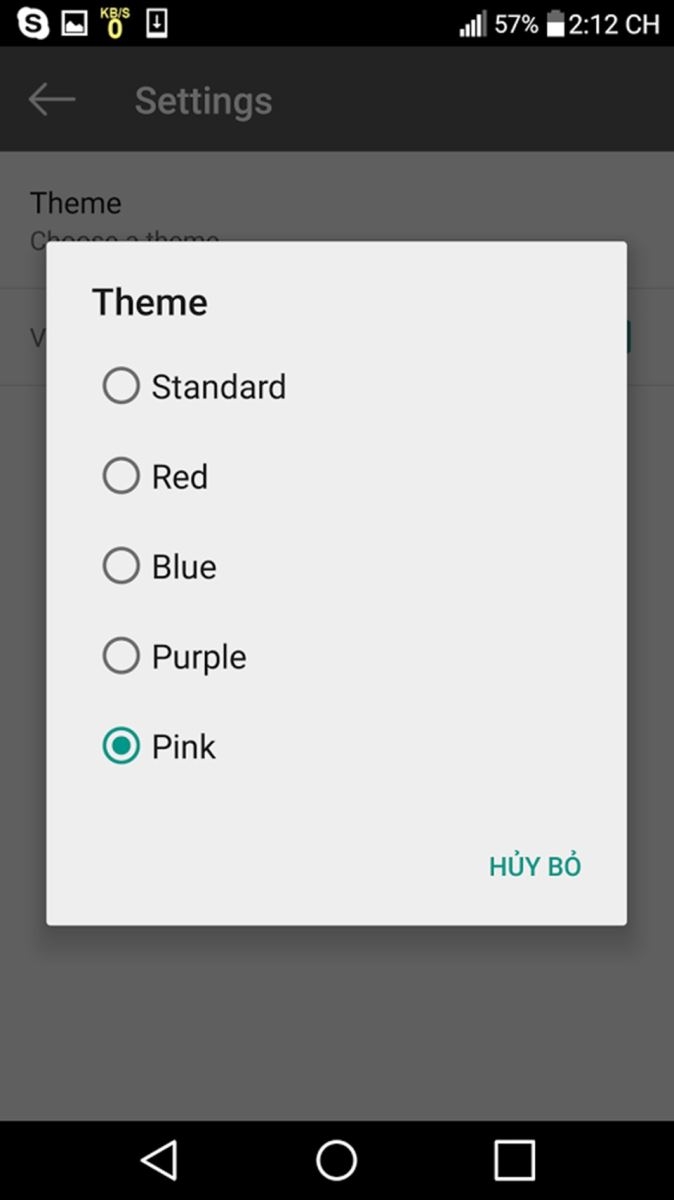Image resolution: width=674 pixels, height=1200 pixels.
Task: Tap the clock time in status bar
Action: click(x=614, y=24)
